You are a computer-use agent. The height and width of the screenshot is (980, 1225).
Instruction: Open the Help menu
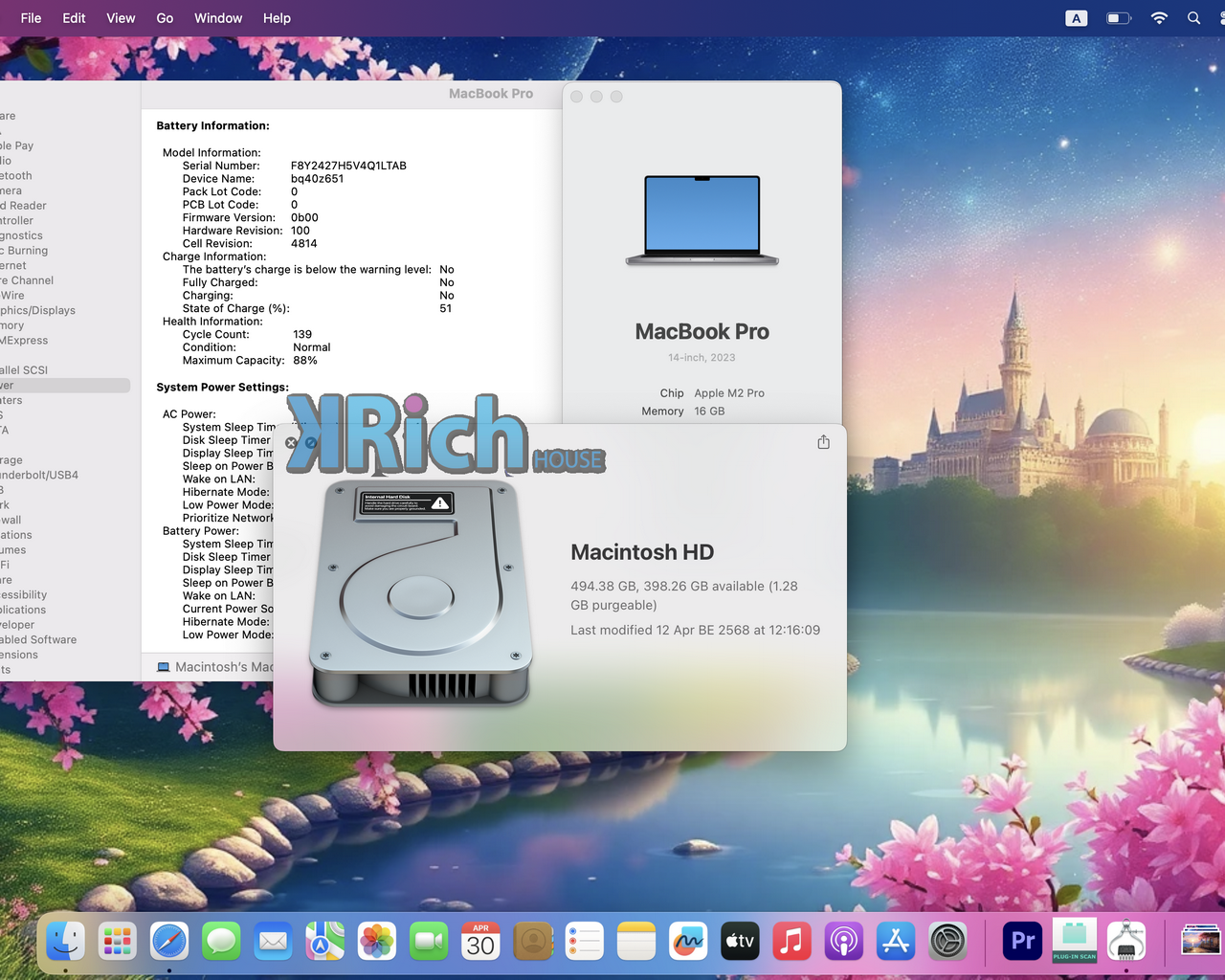(277, 18)
